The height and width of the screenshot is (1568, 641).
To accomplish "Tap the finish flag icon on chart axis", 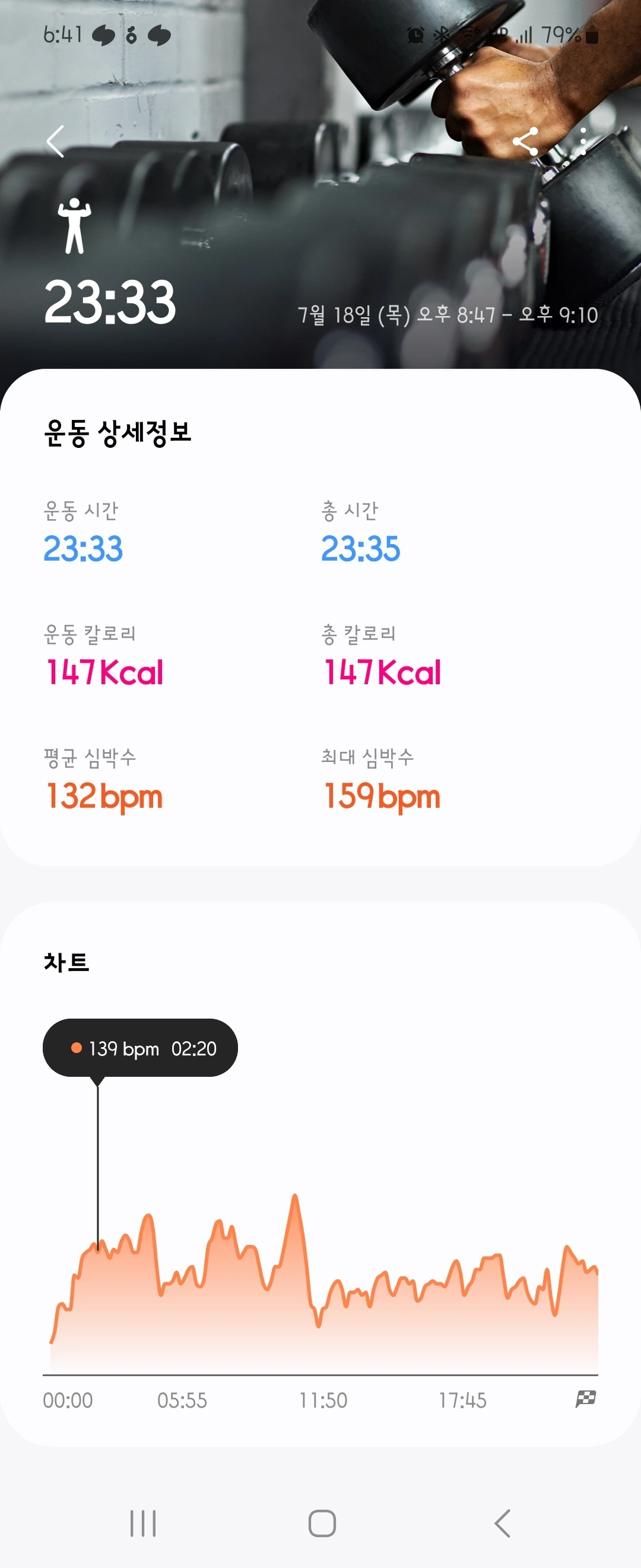I will tap(586, 1399).
